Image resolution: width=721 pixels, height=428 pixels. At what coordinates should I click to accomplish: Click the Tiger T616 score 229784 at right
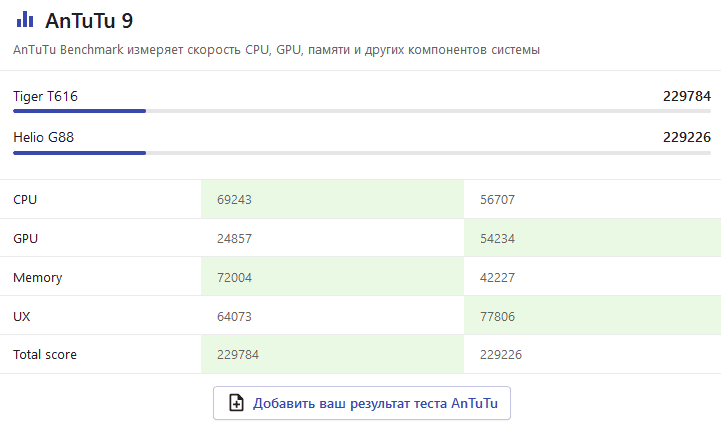687,96
